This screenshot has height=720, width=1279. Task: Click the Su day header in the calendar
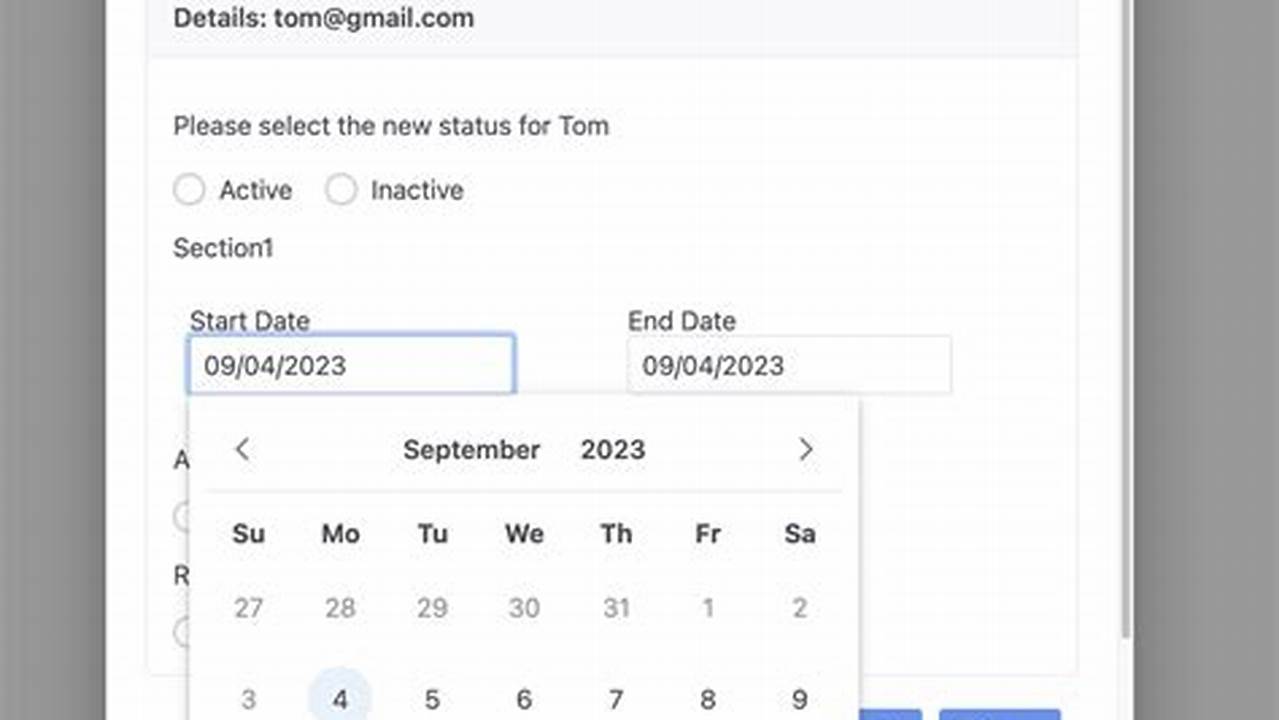coord(248,534)
